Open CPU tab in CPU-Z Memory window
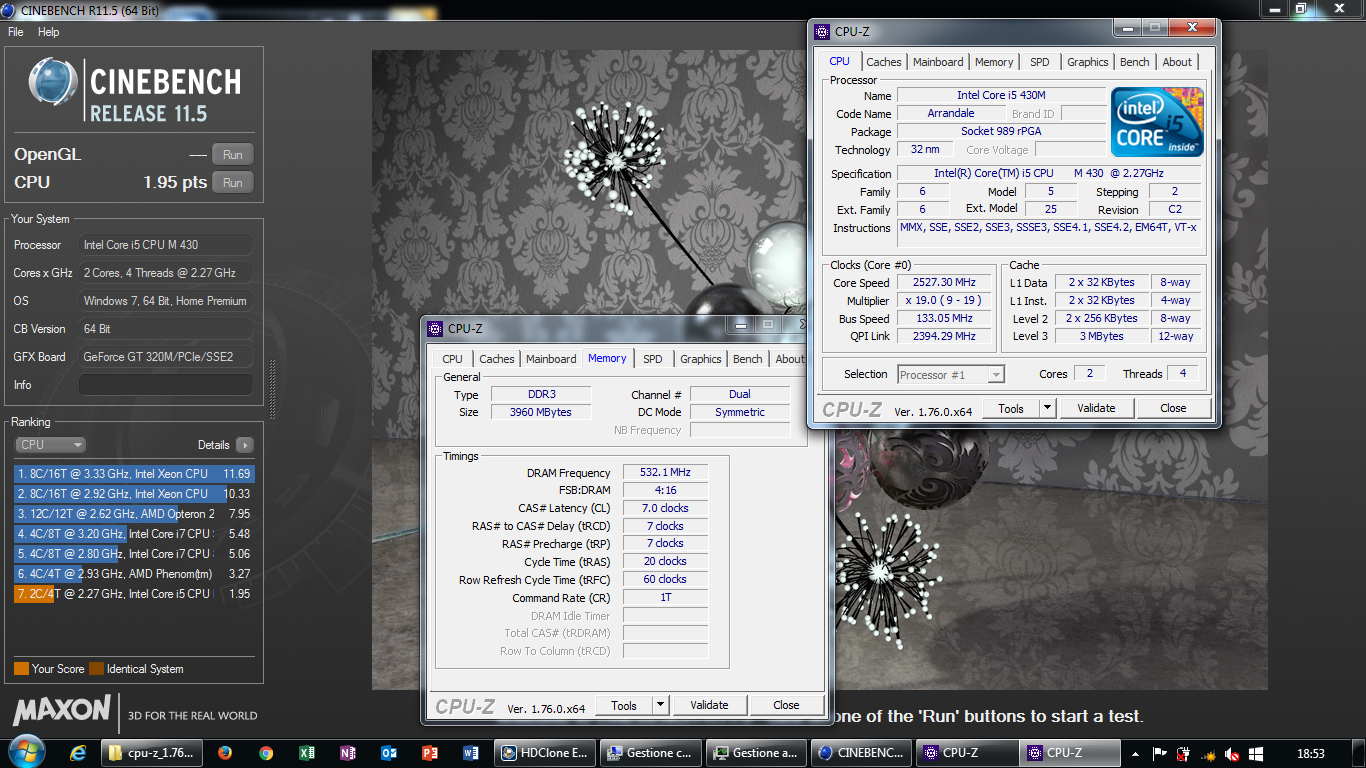 pyautogui.click(x=453, y=359)
